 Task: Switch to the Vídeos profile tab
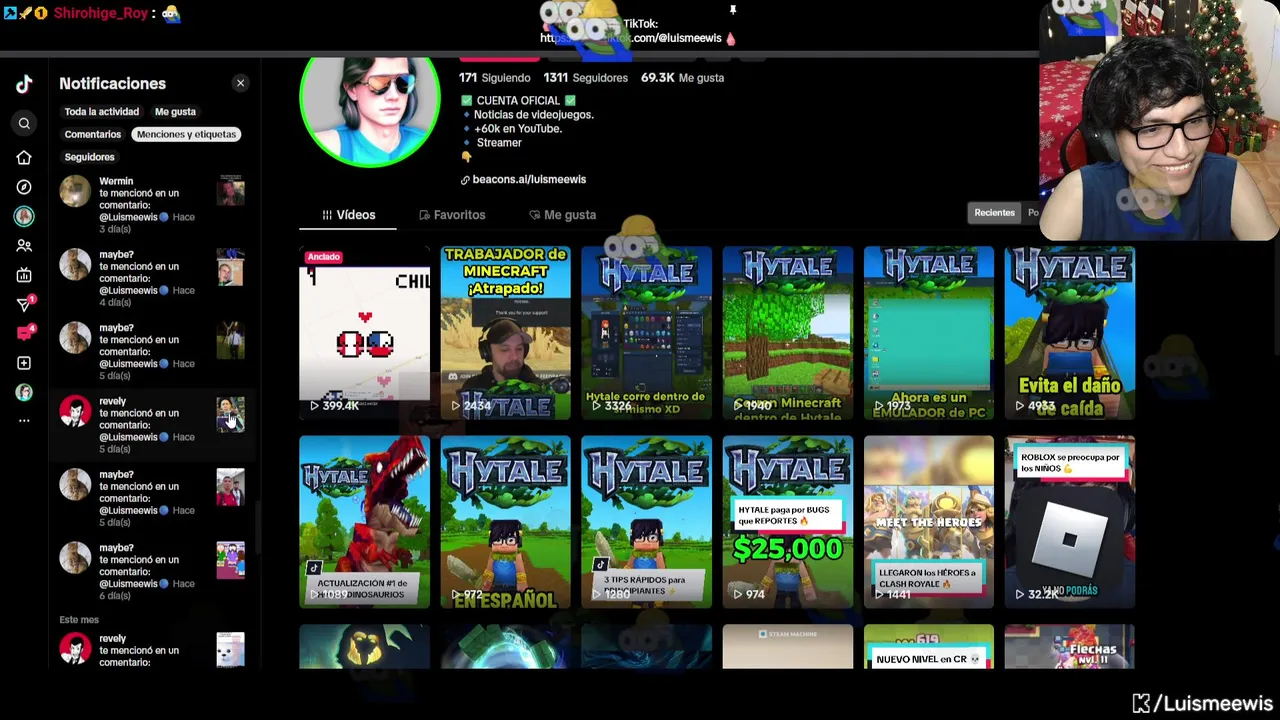tap(348, 215)
